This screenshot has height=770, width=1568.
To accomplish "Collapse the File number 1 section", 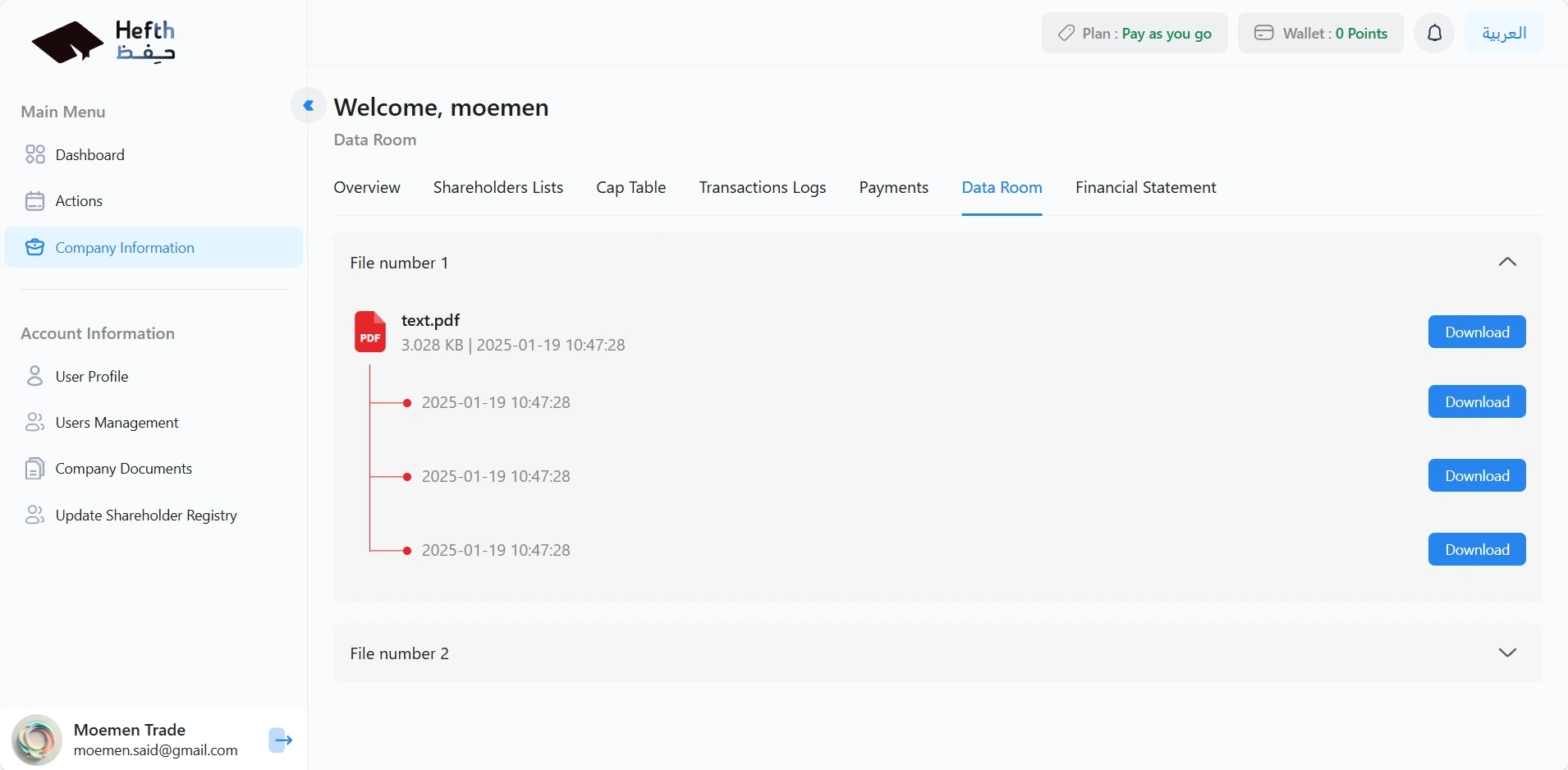I will click(1507, 262).
